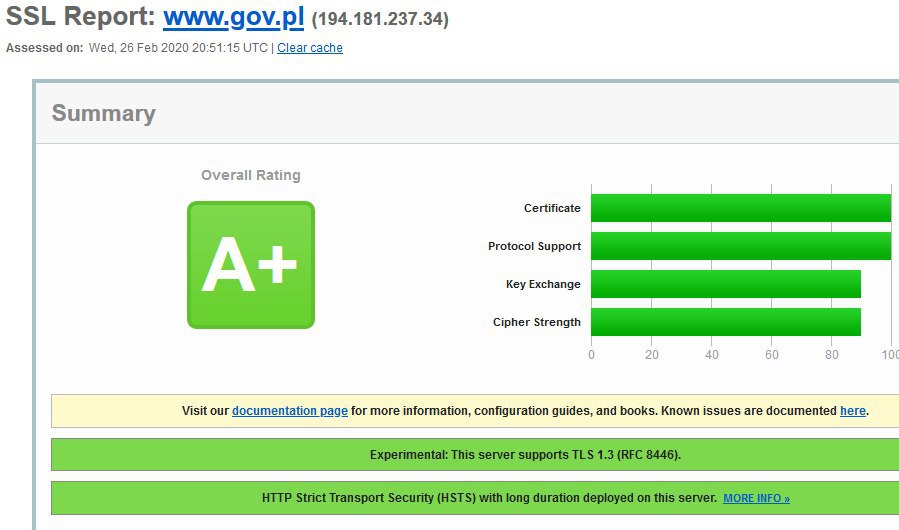Select the IP address 194.181.237.34 text

380,19
